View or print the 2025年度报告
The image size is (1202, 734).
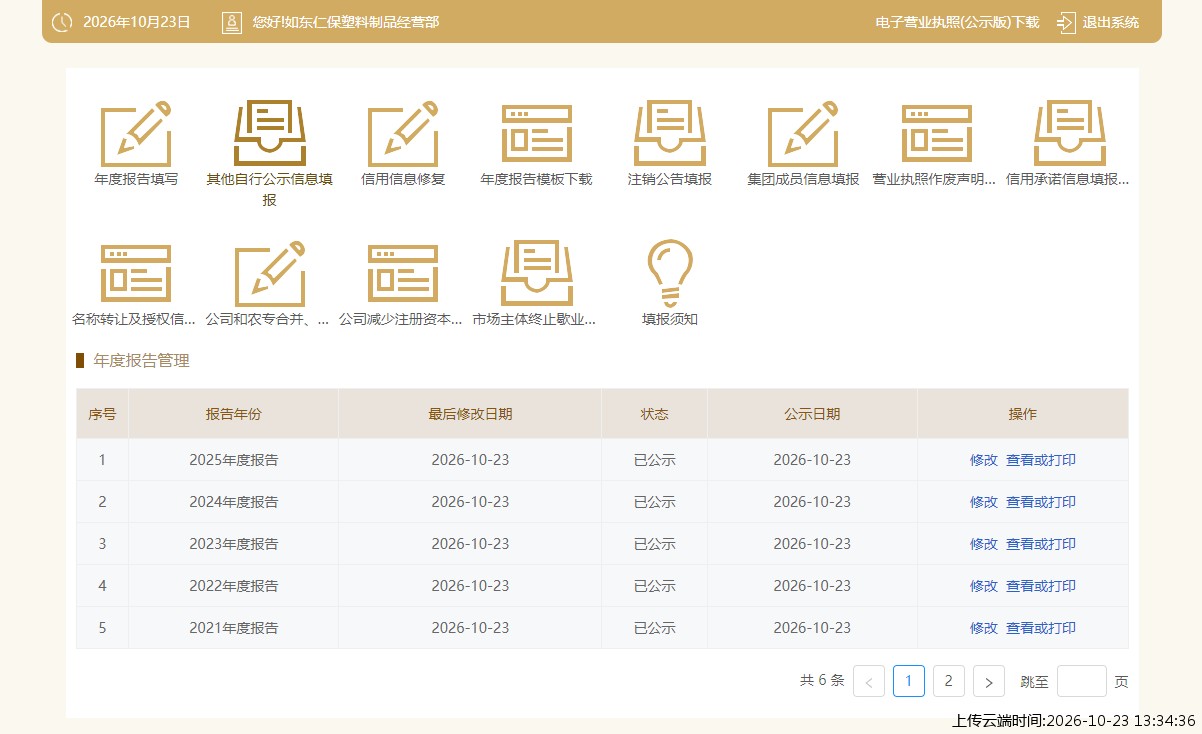coord(1041,460)
